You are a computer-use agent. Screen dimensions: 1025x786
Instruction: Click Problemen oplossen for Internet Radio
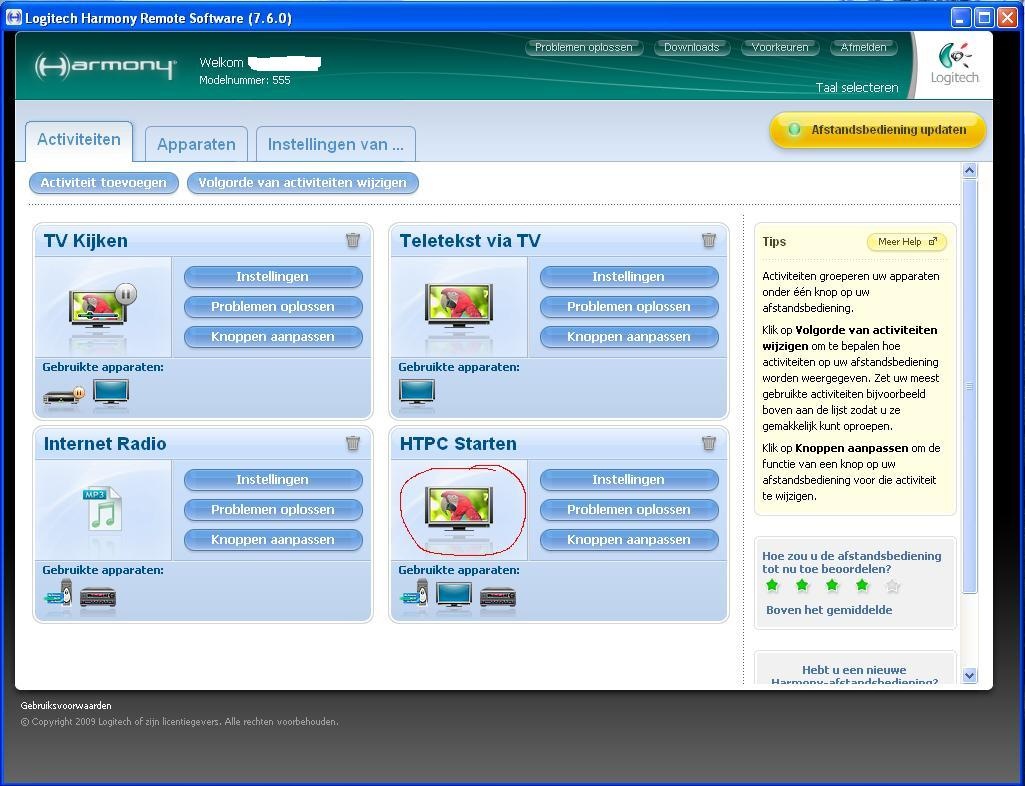click(273, 509)
